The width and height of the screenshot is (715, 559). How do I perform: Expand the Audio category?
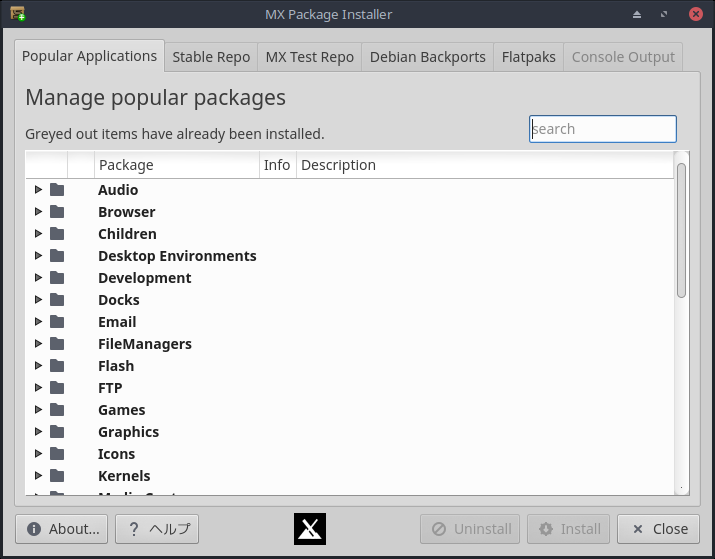(x=38, y=190)
